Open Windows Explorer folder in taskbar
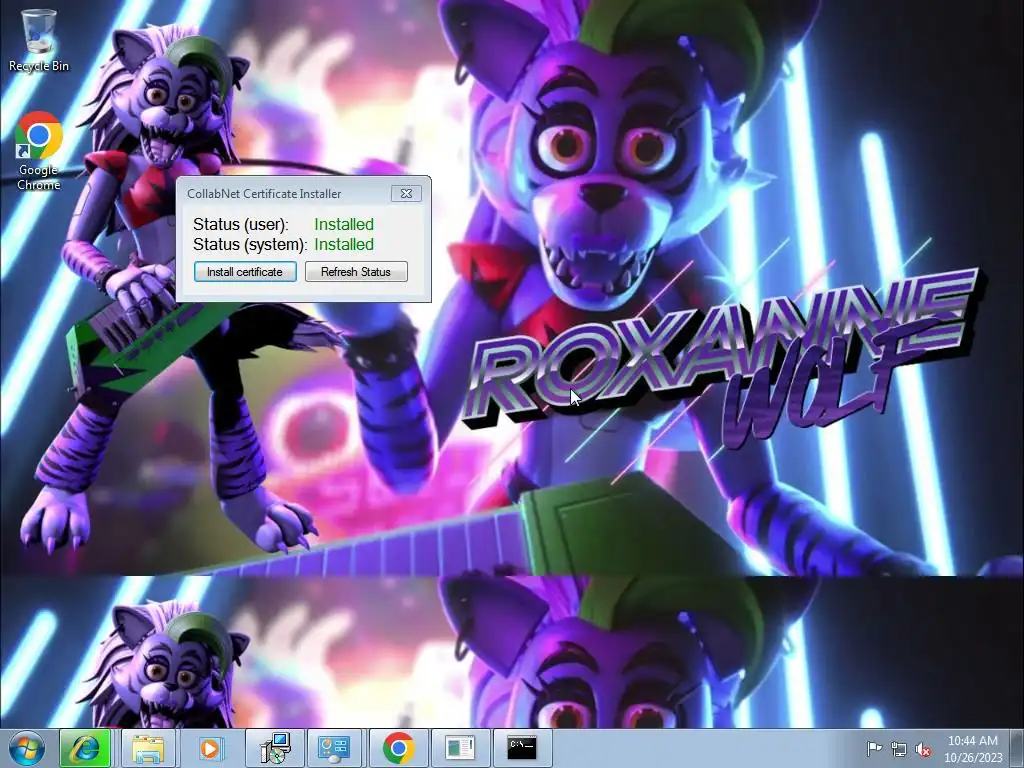Image resolution: width=1024 pixels, height=768 pixels. [x=148, y=748]
